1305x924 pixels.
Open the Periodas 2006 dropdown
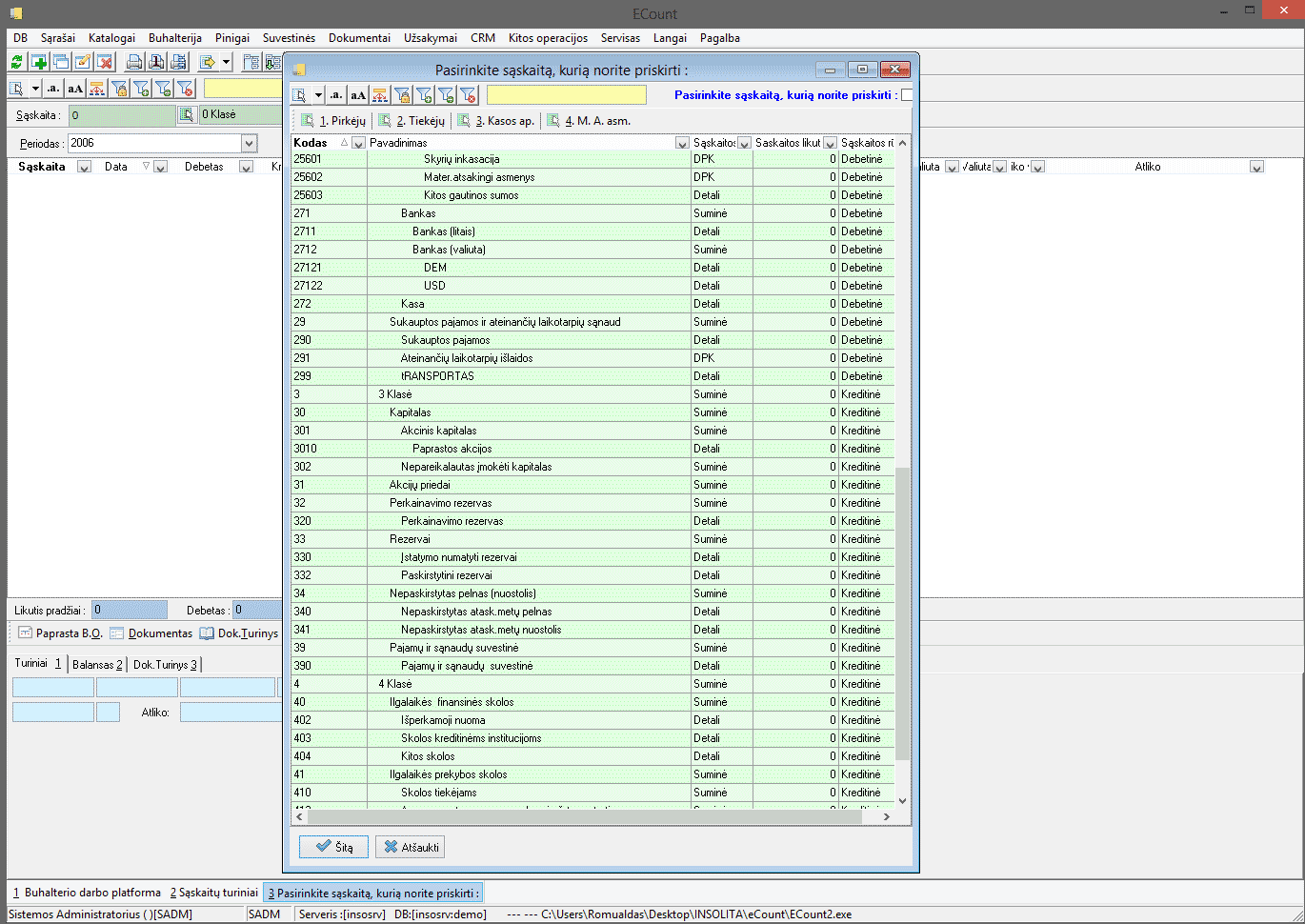[249, 143]
